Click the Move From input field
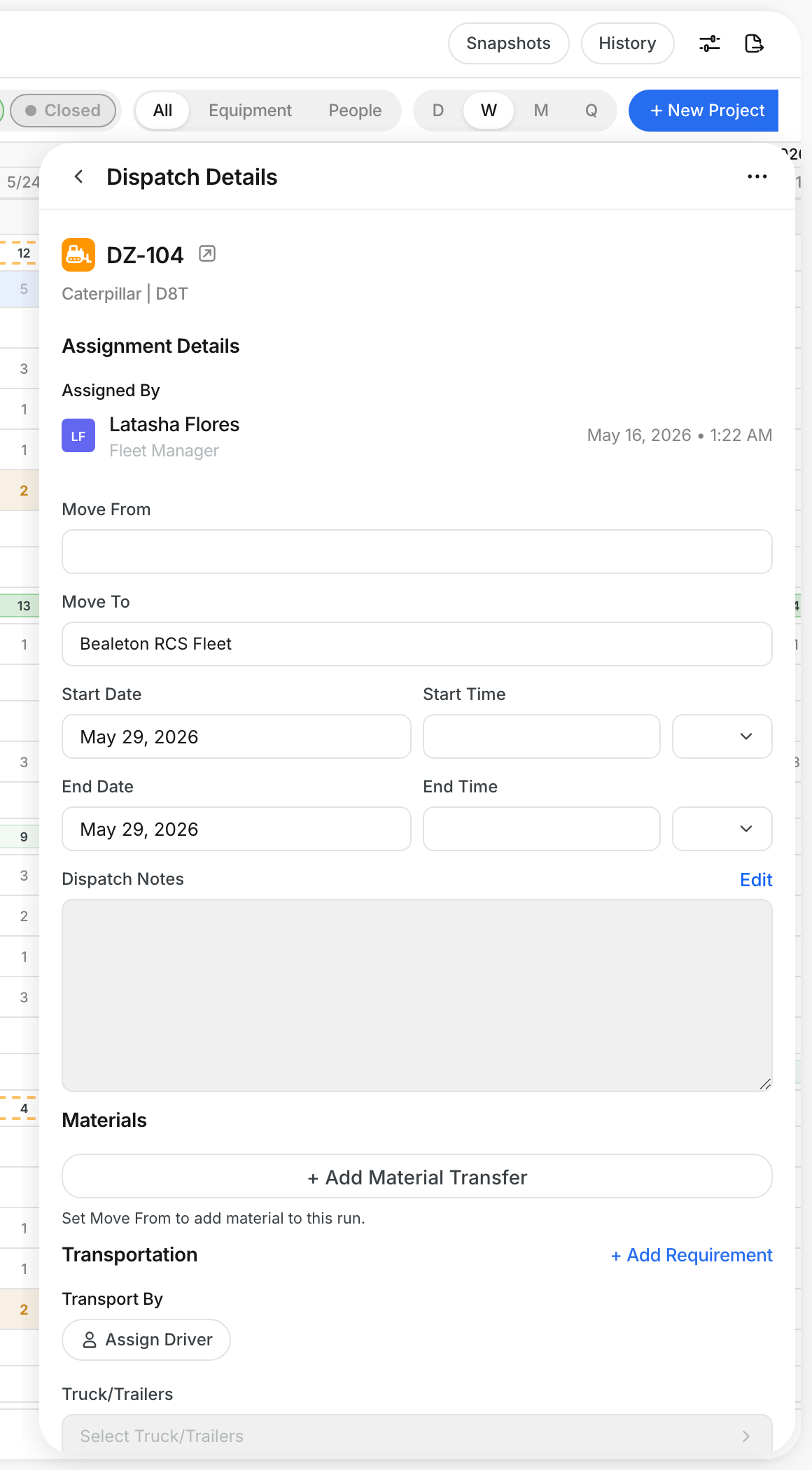Viewport: 812px width, 1470px height. tap(417, 552)
